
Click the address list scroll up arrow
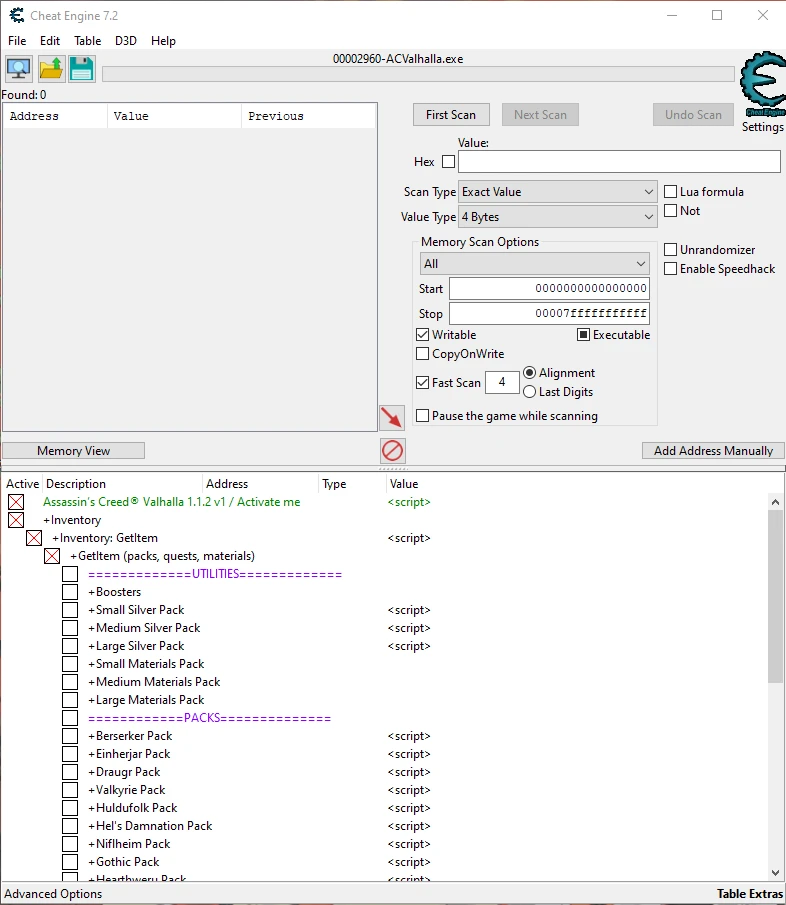click(775, 502)
